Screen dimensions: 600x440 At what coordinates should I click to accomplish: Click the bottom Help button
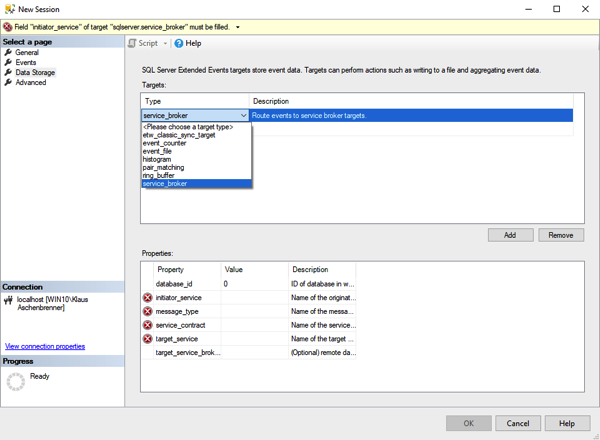tap(567, 423)
